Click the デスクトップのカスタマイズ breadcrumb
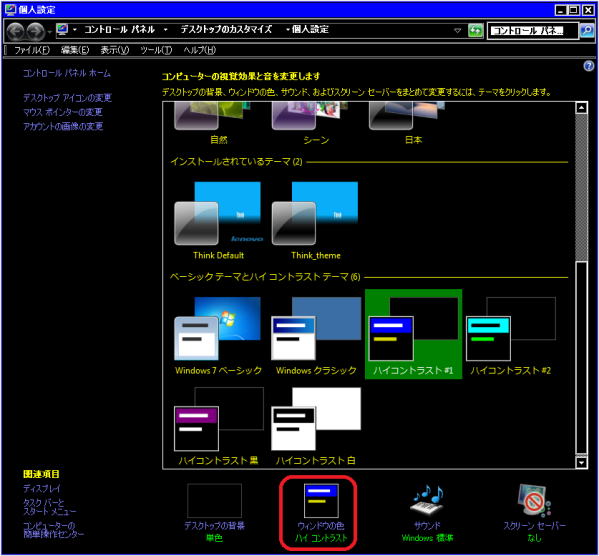The height and width of the screenshot is (556, 599). [x=226, y=29]
